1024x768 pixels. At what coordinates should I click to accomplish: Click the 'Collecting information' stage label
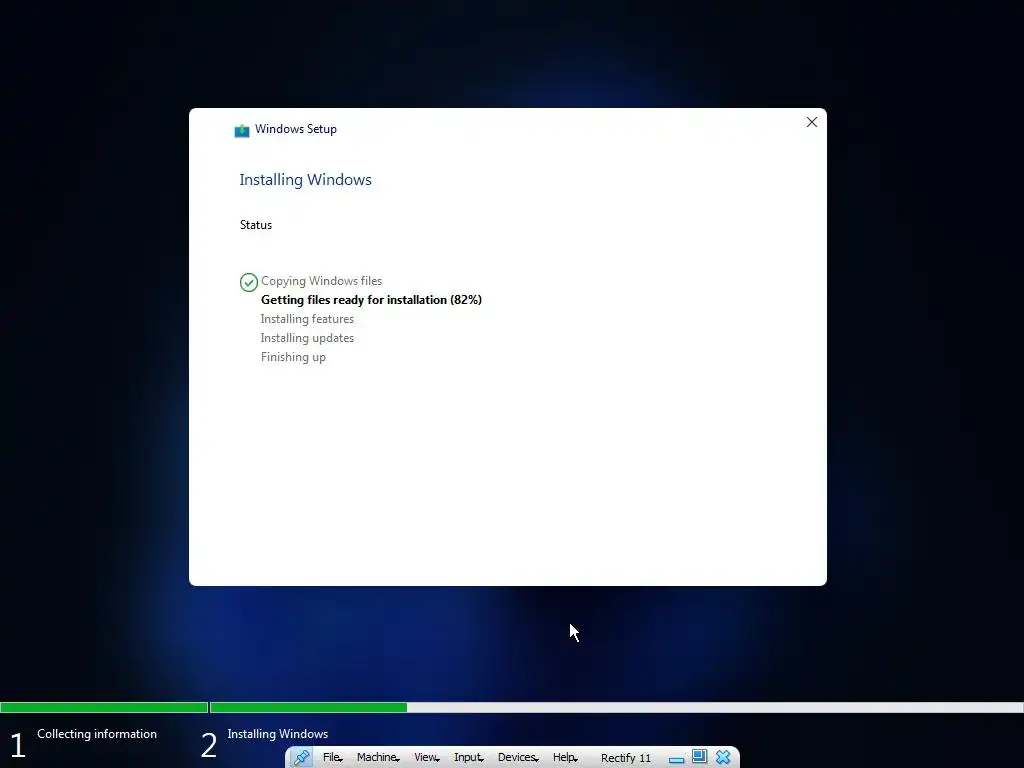tap(97, 734)
